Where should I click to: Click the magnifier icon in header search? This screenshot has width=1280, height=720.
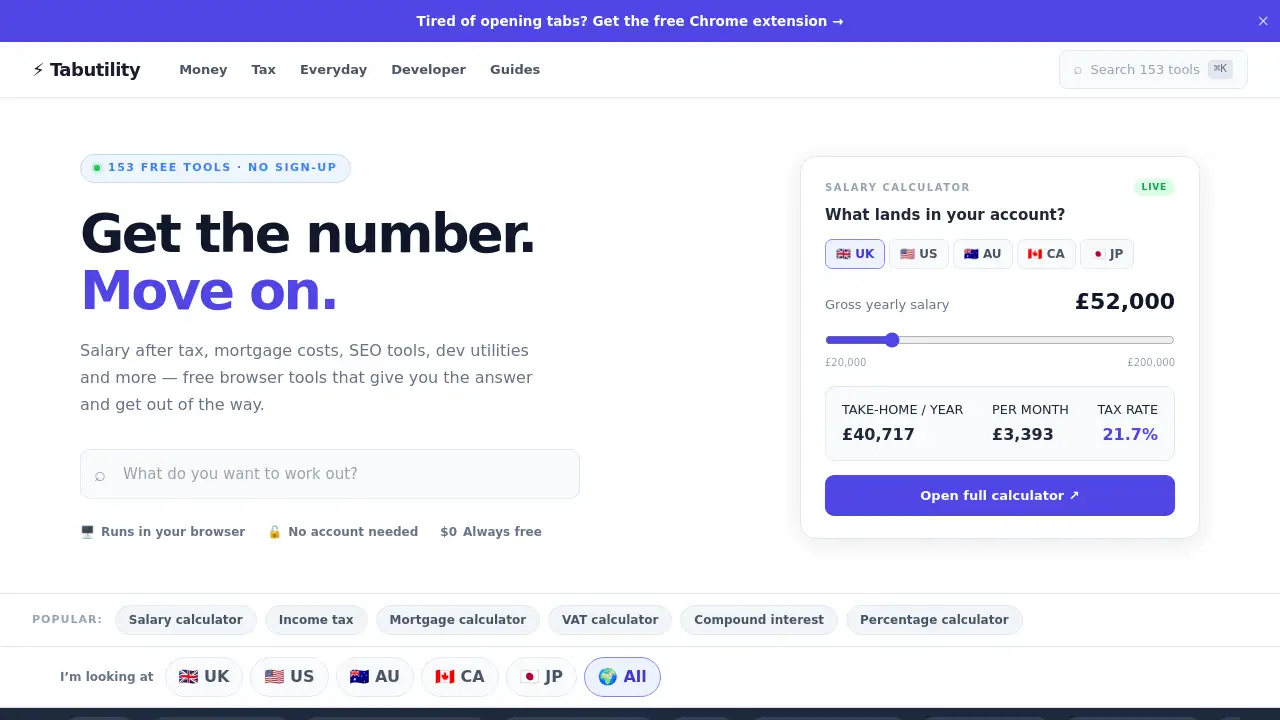pos(1077,70)
